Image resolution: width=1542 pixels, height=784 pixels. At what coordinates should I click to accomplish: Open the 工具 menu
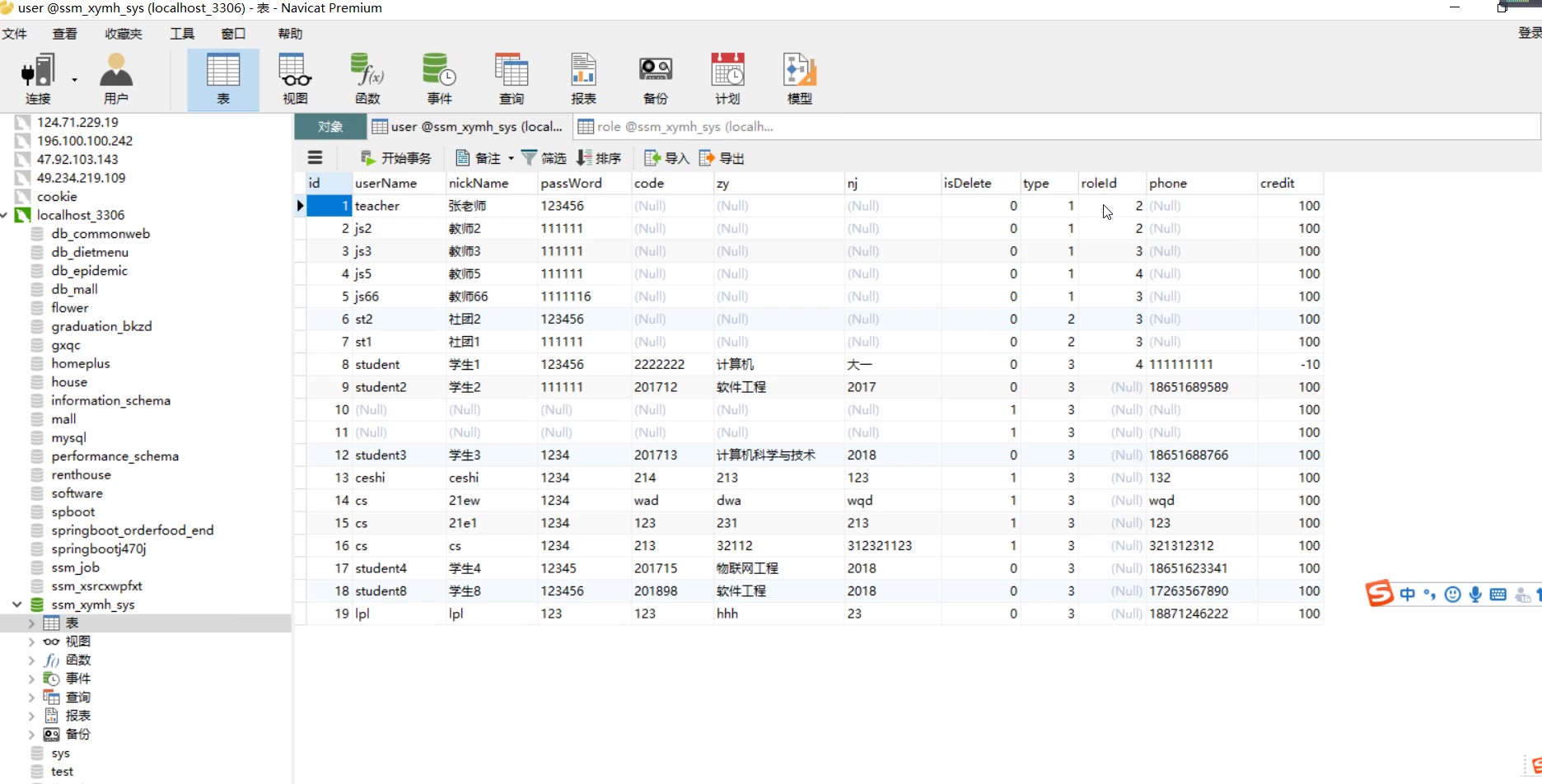point(182,34)
